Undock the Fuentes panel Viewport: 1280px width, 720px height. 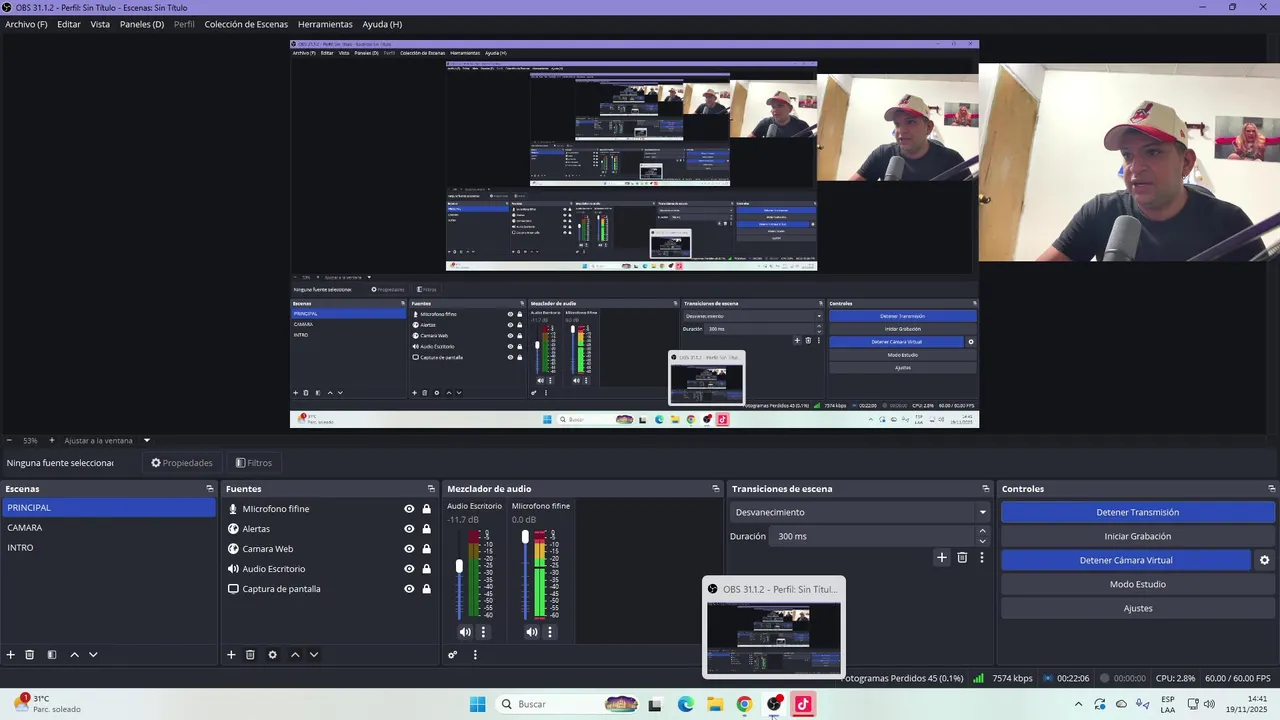(x=431, y=489)
